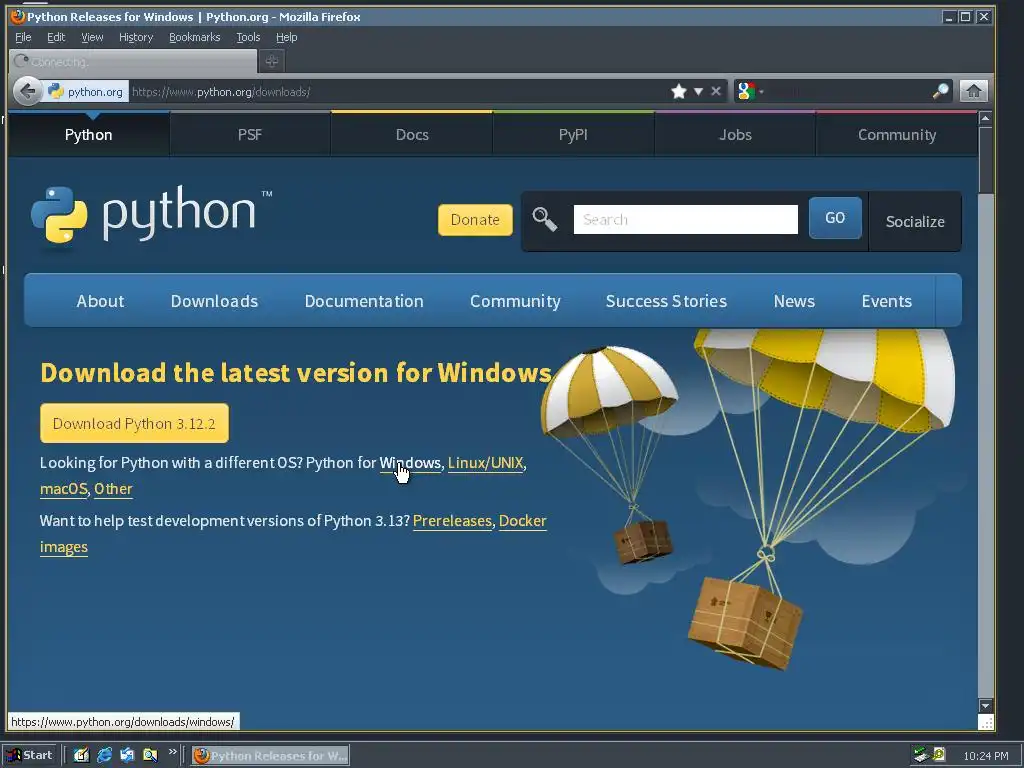Open the Tools menu
The width and height of the screenshot is (1024, 768).
[x=248, y=37]
